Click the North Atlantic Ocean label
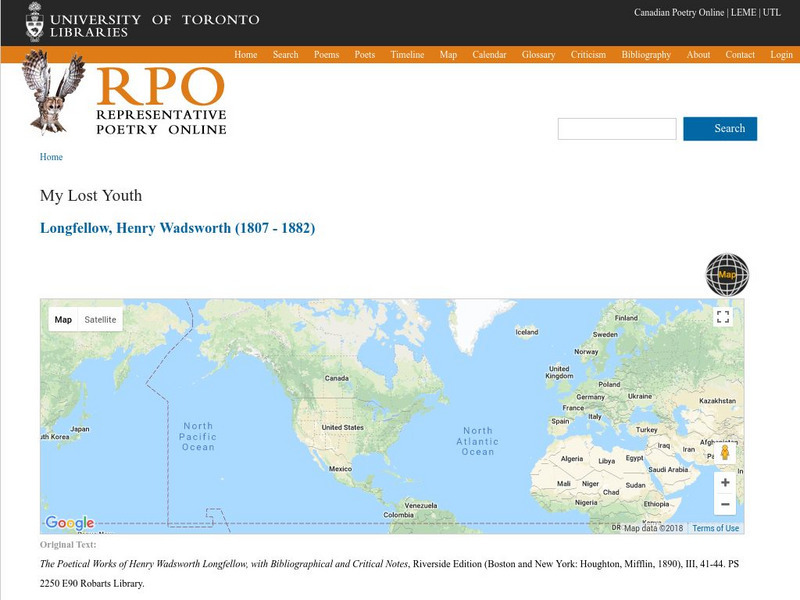This screenshot has height=600, width=800. [478, 441]
